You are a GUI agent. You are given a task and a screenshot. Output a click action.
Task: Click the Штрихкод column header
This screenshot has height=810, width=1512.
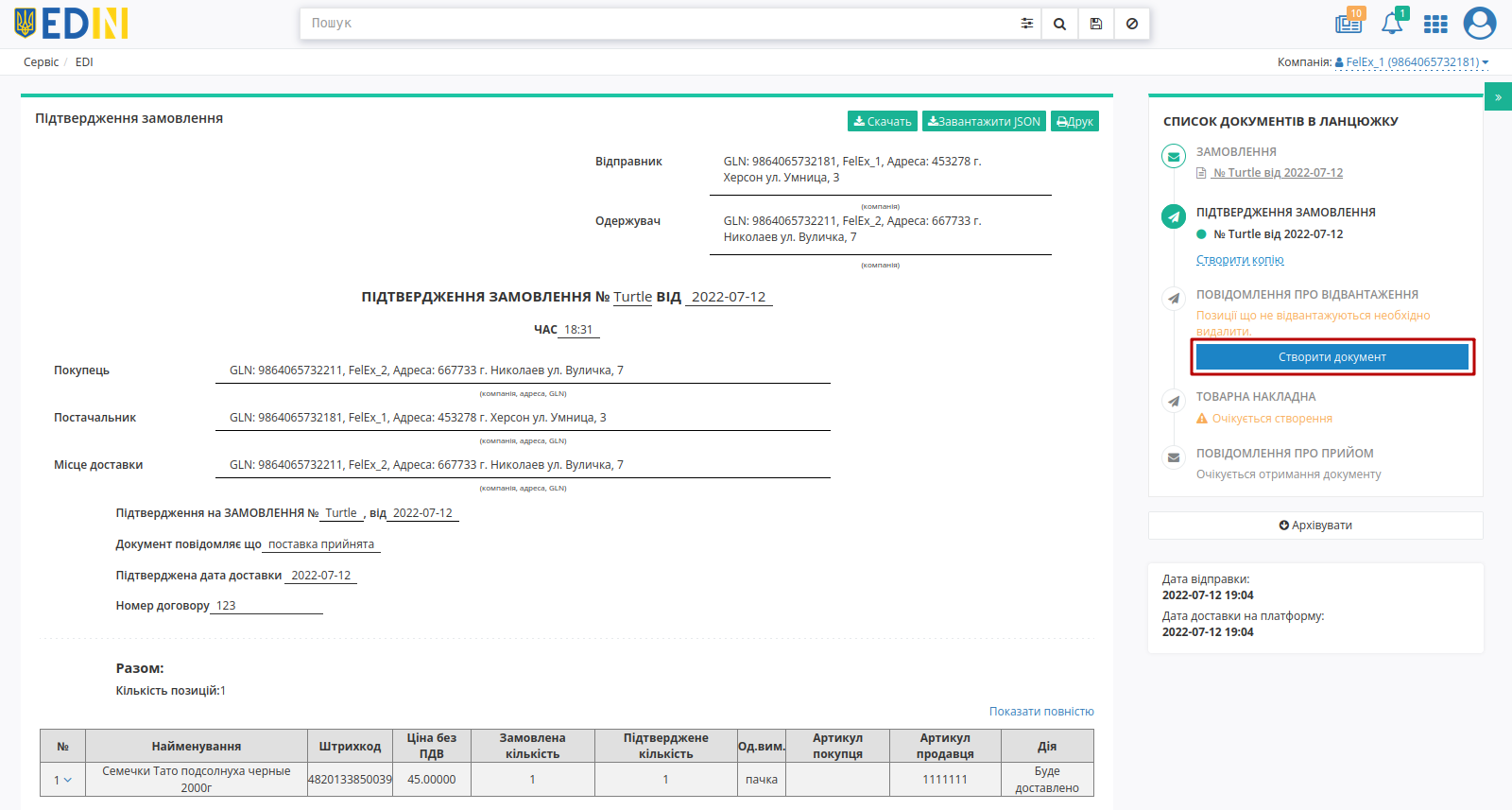350,746
